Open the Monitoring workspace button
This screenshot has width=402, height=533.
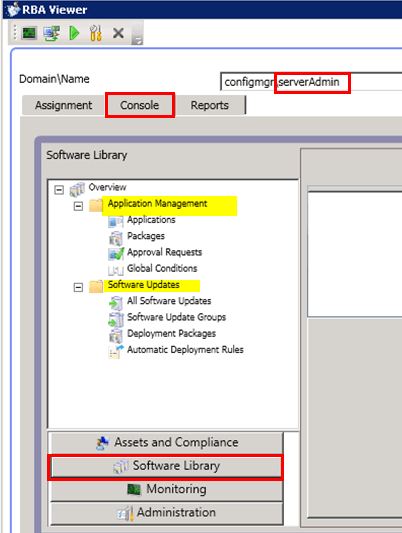click(167, 489)
